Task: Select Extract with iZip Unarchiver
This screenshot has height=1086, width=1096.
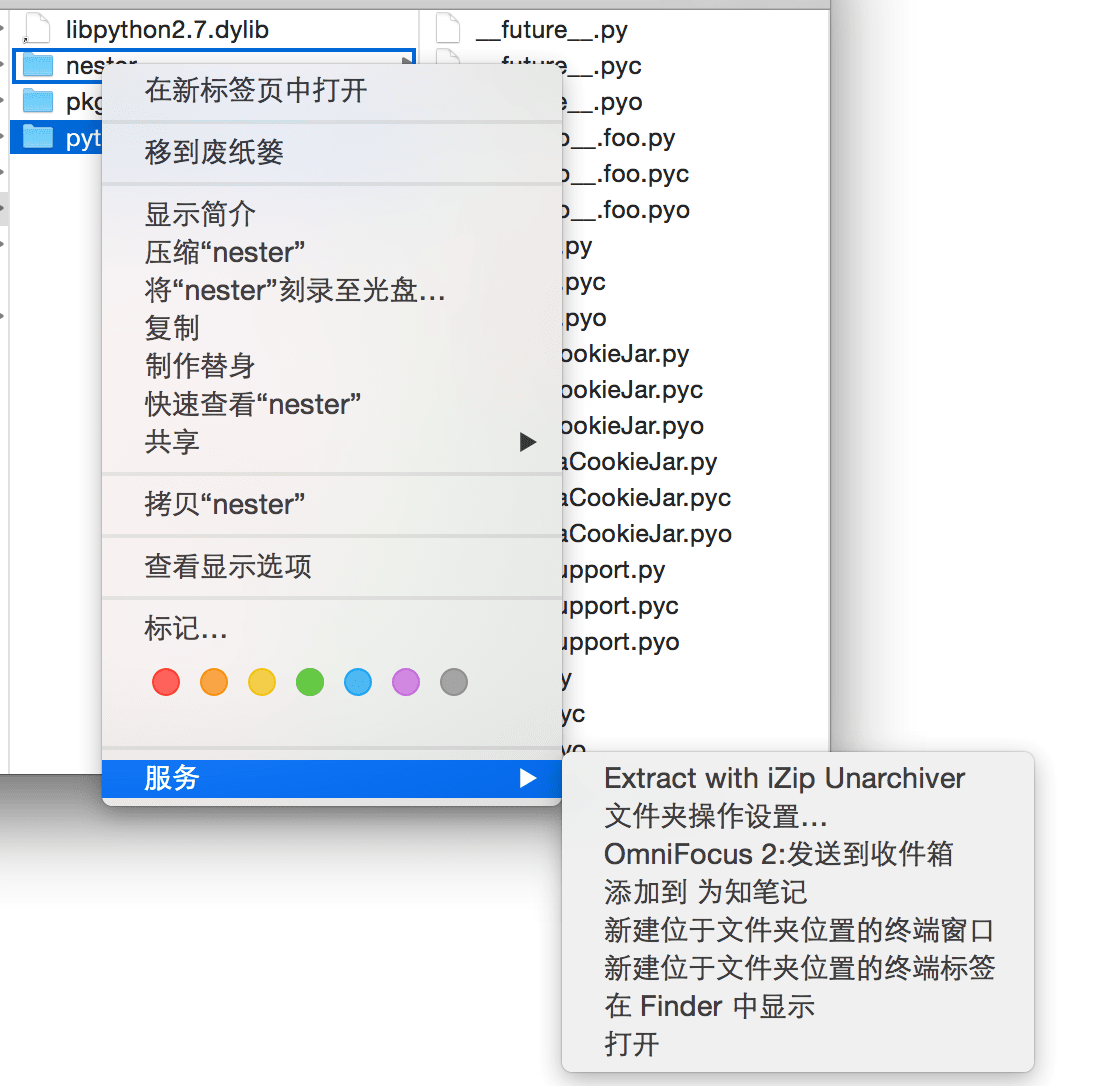Action: (785, 779)
